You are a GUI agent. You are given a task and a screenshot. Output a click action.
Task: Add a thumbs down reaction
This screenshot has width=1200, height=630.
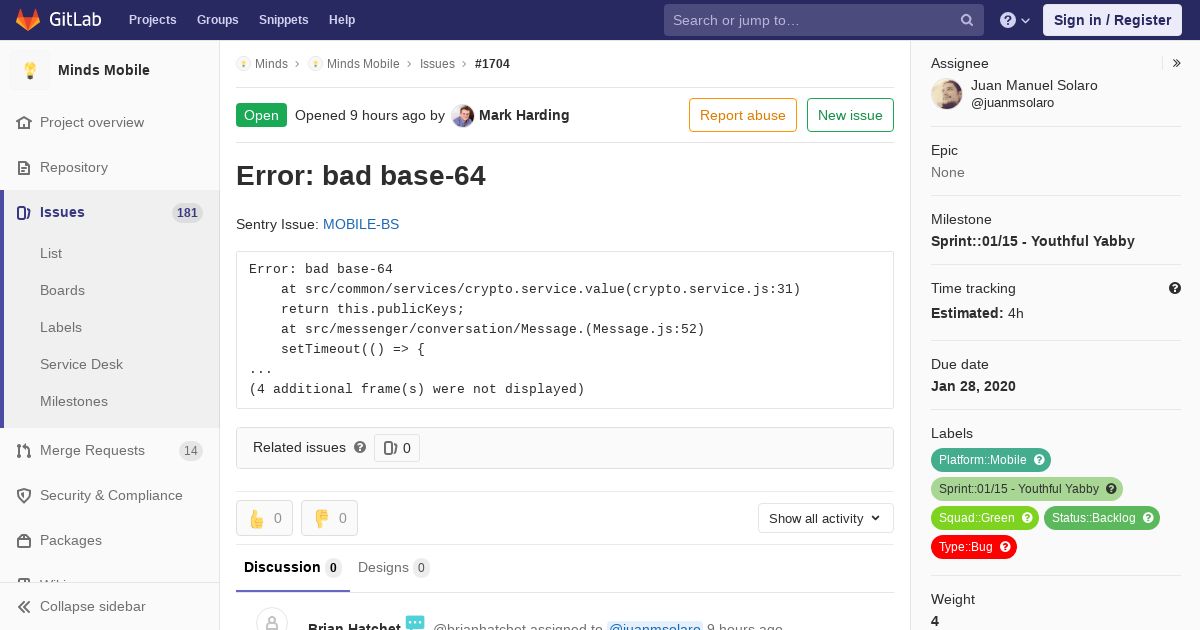(x=329, y=518)
